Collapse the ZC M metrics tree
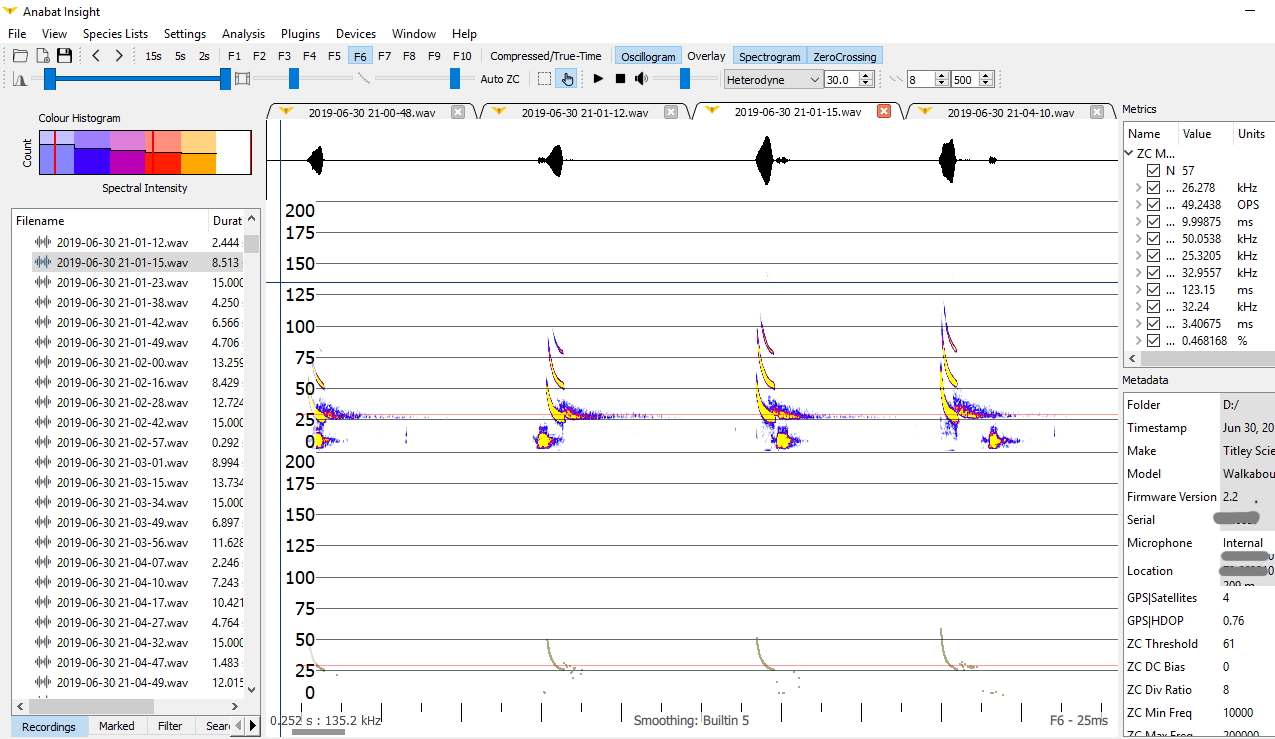 click(1131, 153)
